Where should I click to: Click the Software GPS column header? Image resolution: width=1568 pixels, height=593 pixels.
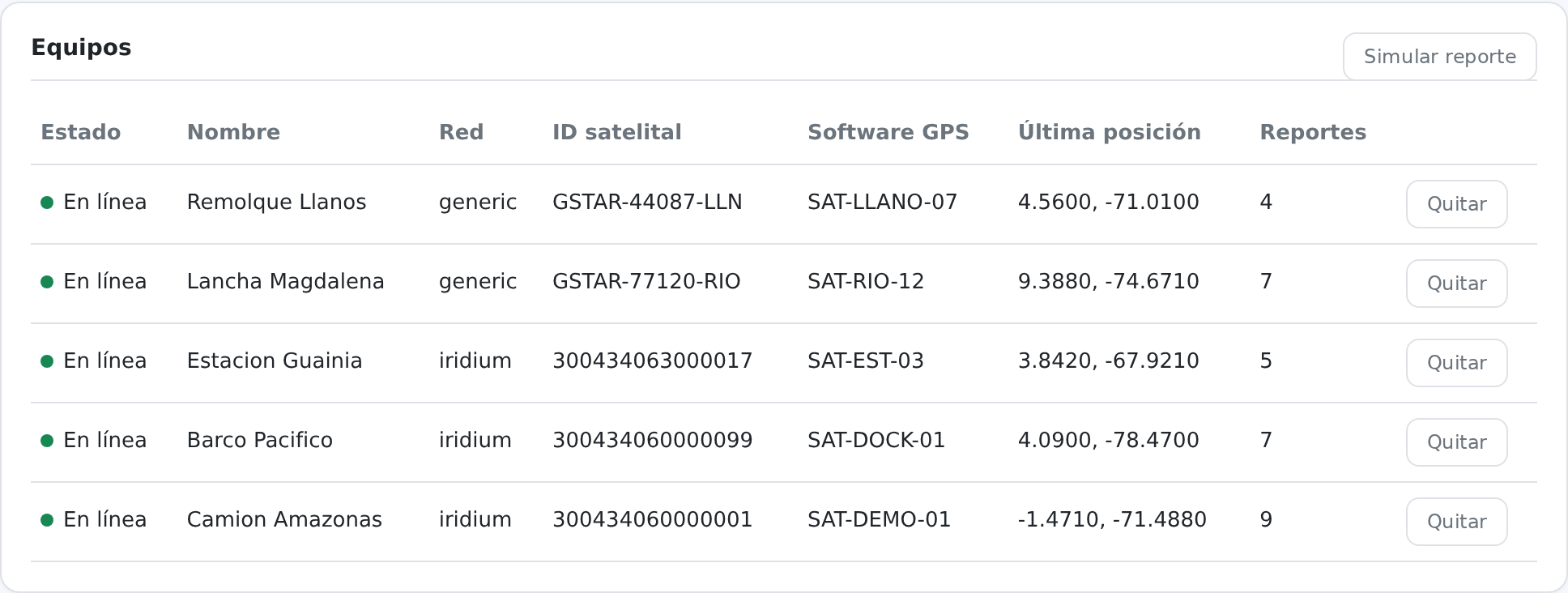click(888, 132)
